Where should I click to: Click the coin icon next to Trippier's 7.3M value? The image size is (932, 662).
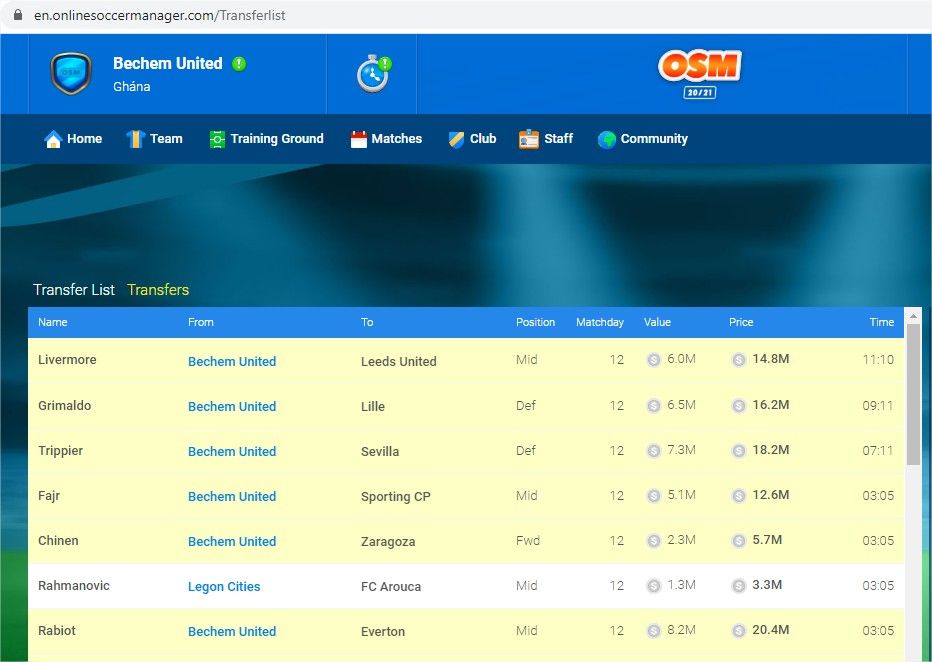[x=654, y=450]
